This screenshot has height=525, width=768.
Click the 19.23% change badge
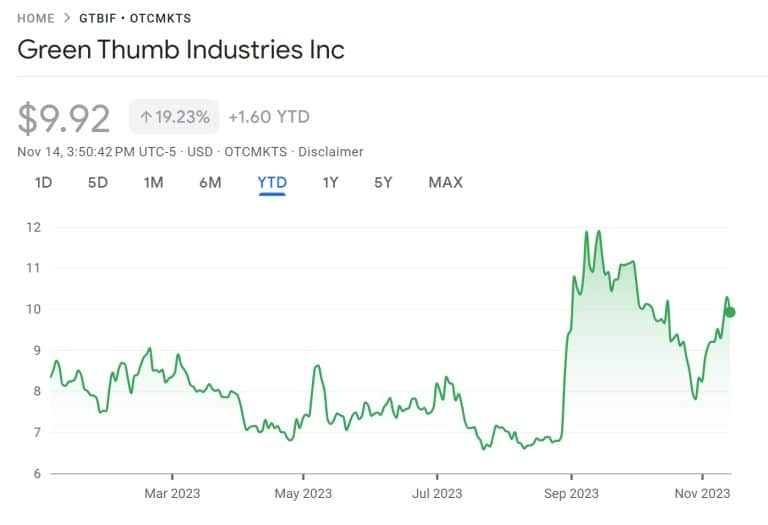point(174,117)
